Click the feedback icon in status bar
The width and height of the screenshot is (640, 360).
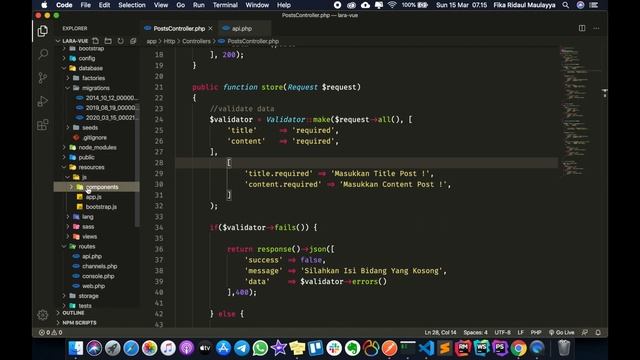585,332
